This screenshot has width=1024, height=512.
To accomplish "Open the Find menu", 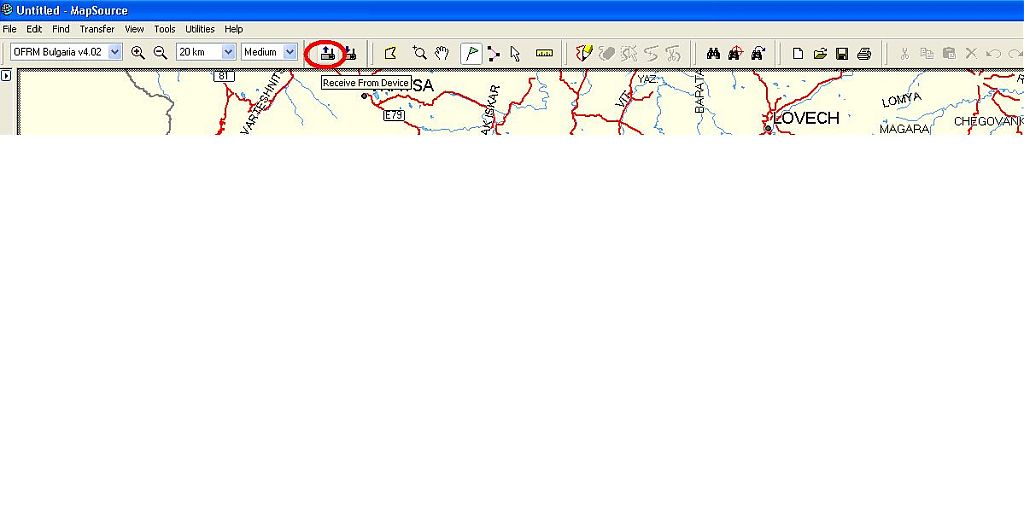I will 61,29.
